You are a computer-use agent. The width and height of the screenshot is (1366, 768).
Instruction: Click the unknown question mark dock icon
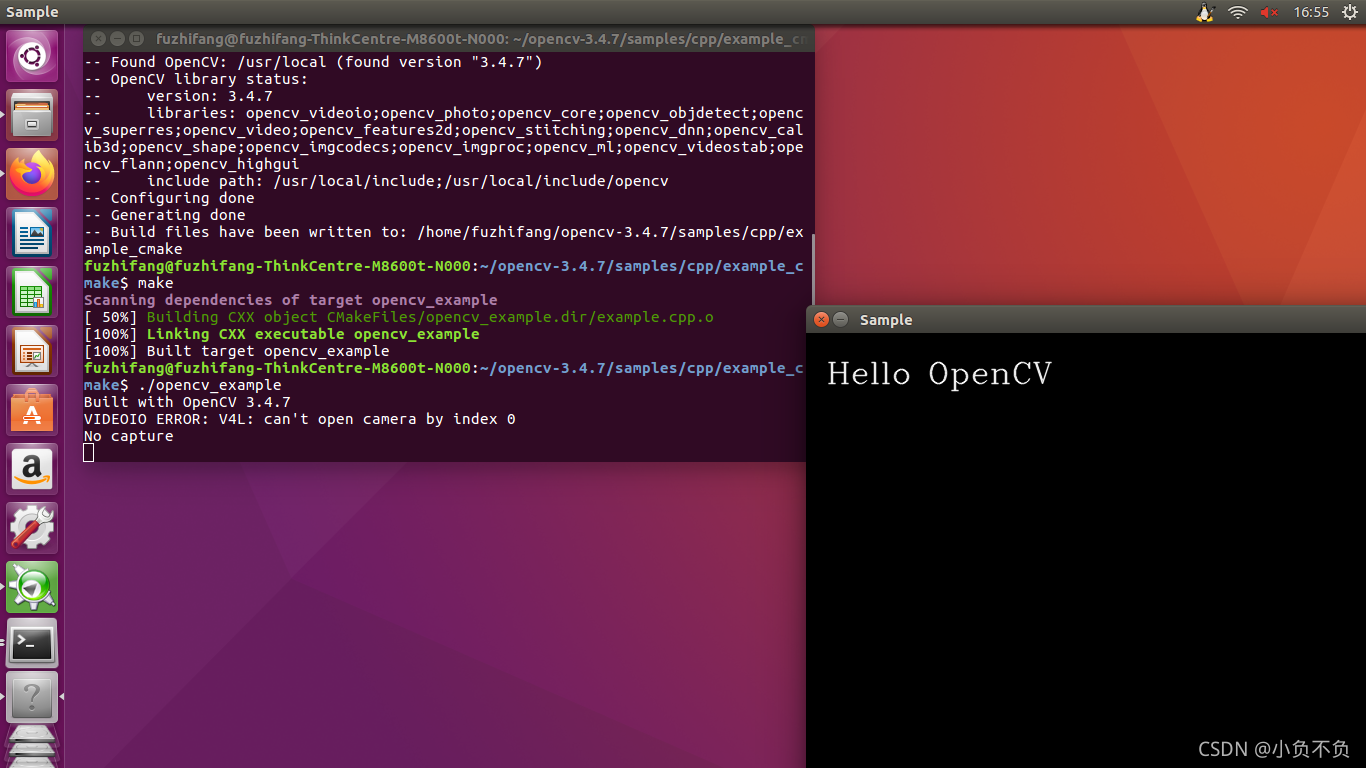33,697
